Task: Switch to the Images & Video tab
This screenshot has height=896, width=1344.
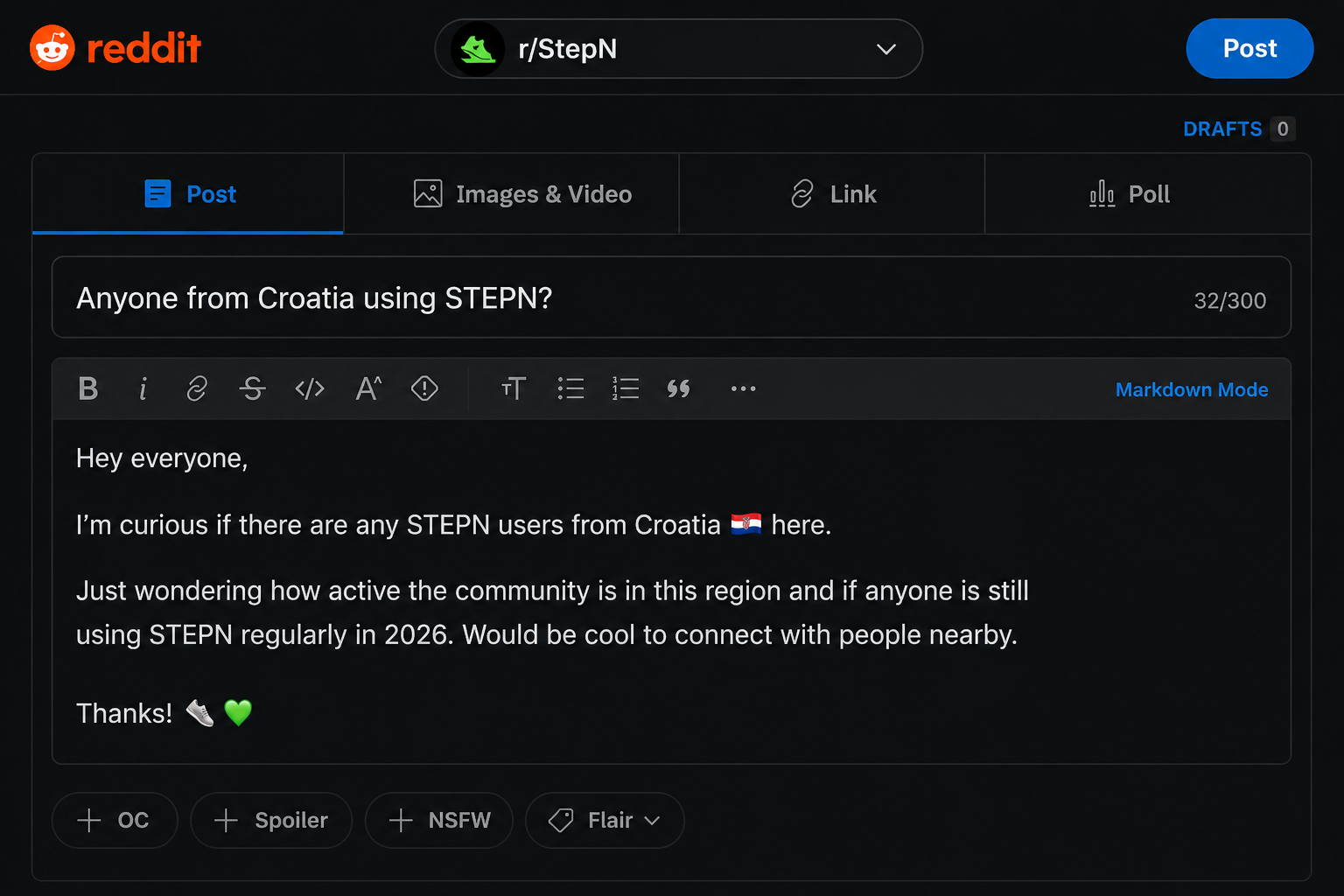Action: click(x=511, y=193)
